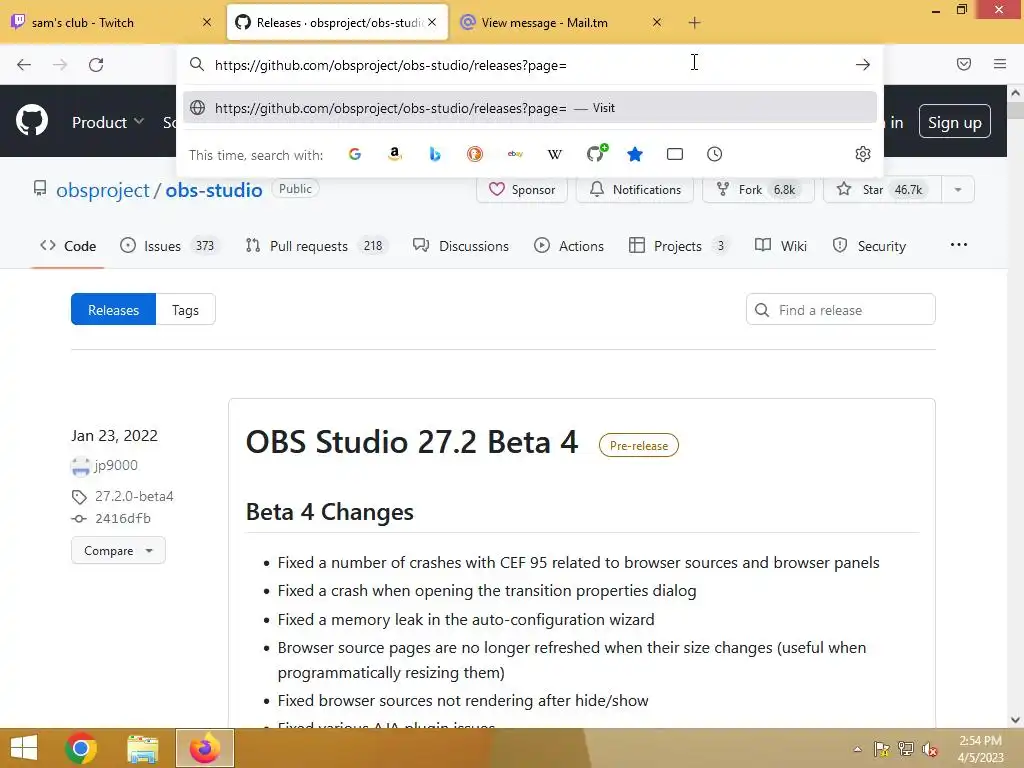This screenshot has width=1024, height=768.
Task: Open the Pull requests tab
Action: (316, 246)
